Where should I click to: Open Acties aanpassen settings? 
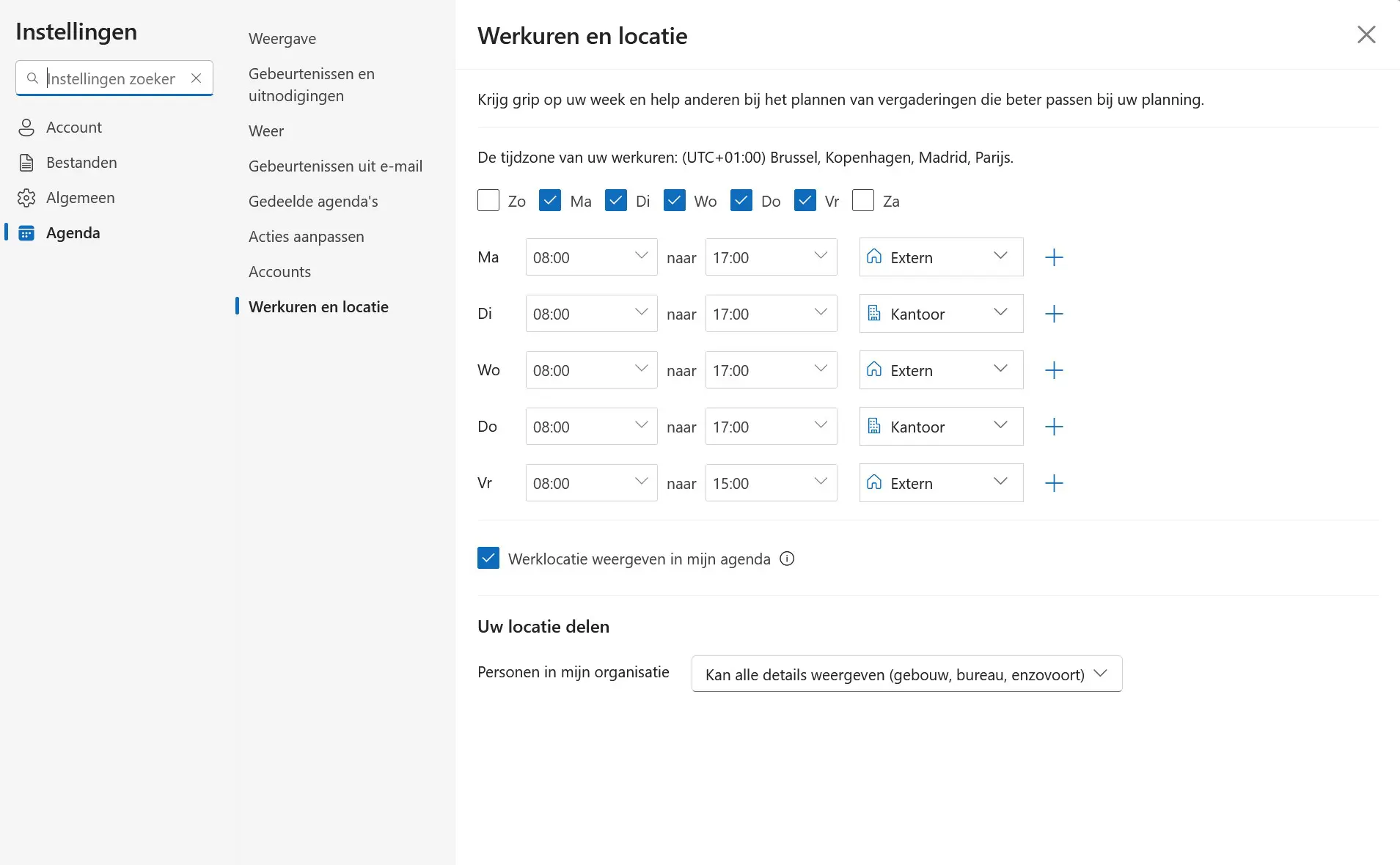(307, 237)
